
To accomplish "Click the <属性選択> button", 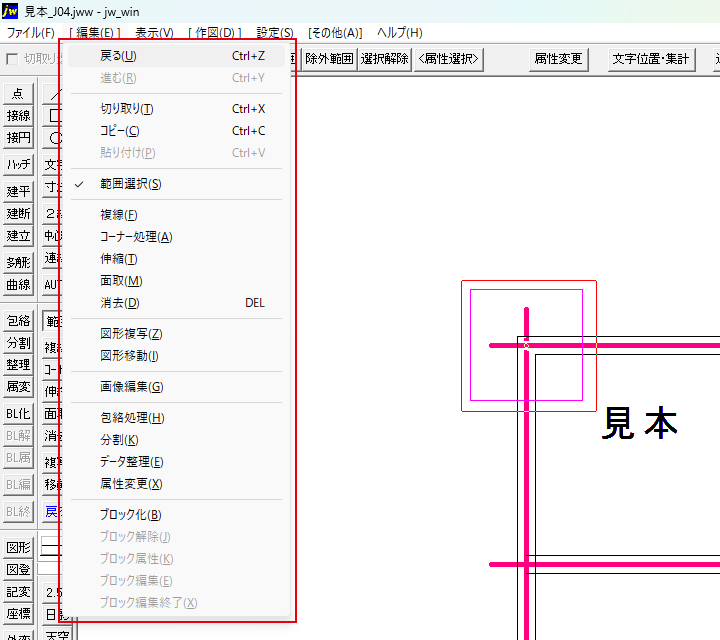I will [449, 59].
